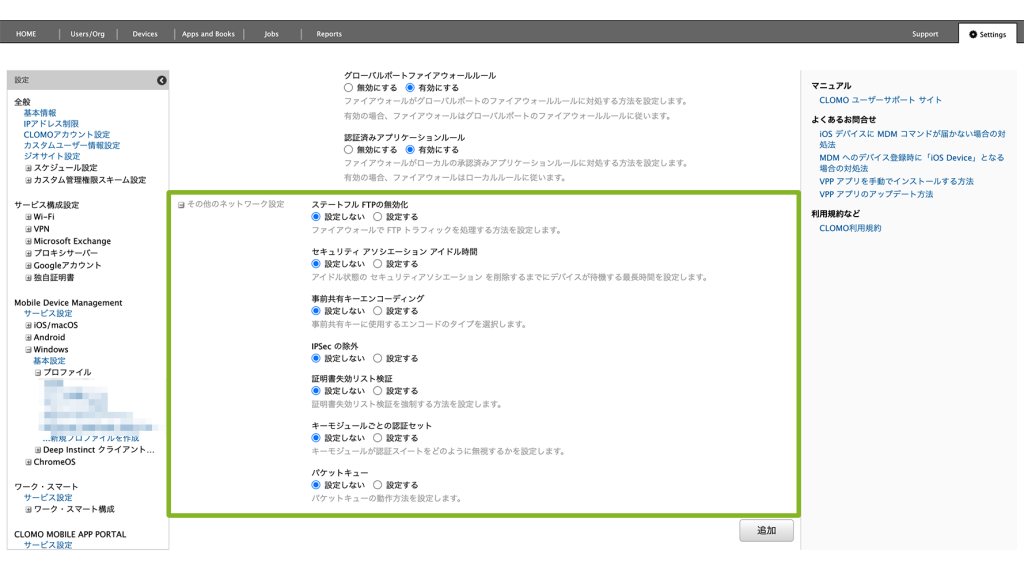Select 基本設定 under Windows
1024x576 pixels.
[x=49, y=361]
